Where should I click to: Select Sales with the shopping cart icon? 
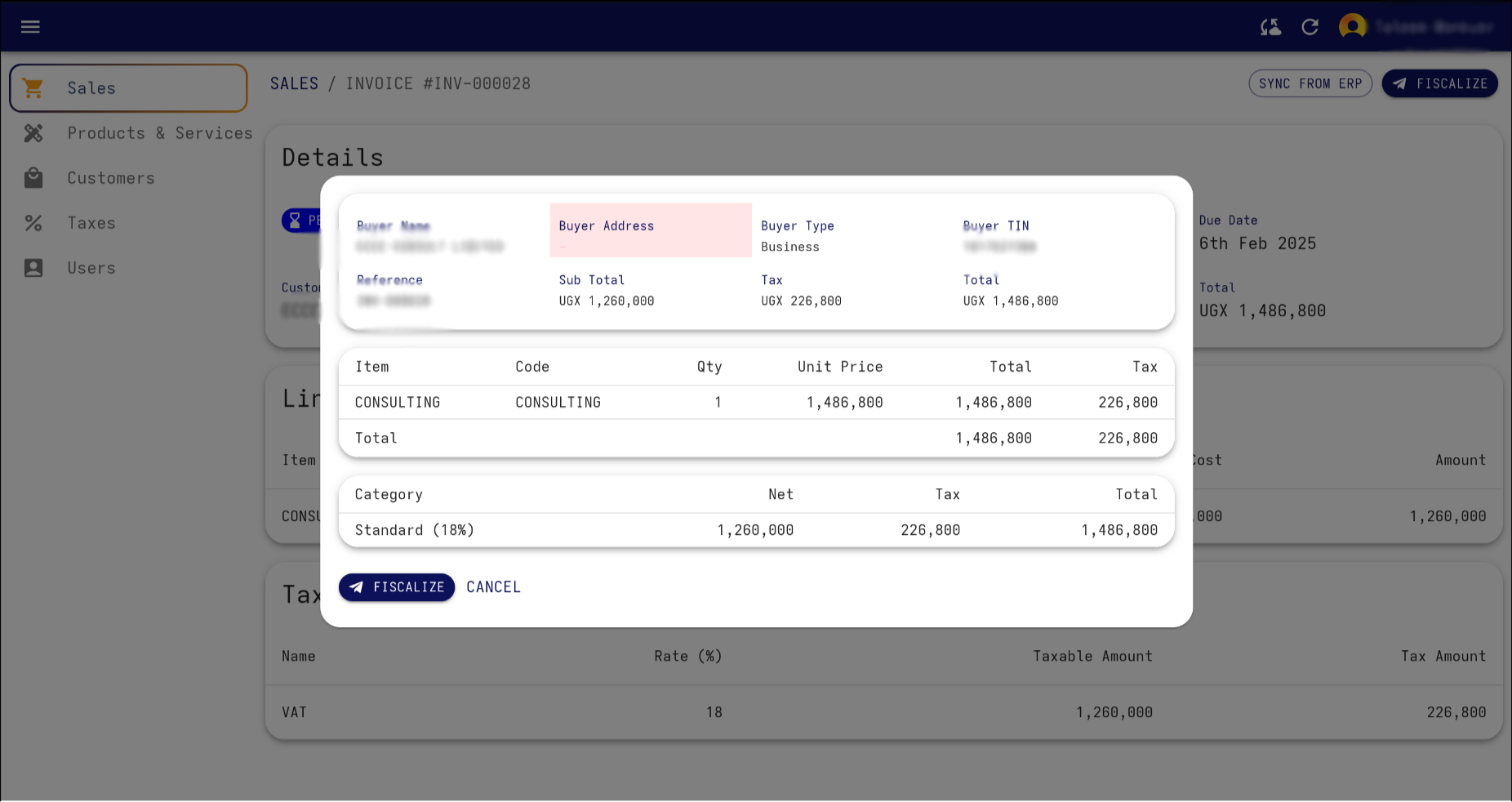click(91, 88)
